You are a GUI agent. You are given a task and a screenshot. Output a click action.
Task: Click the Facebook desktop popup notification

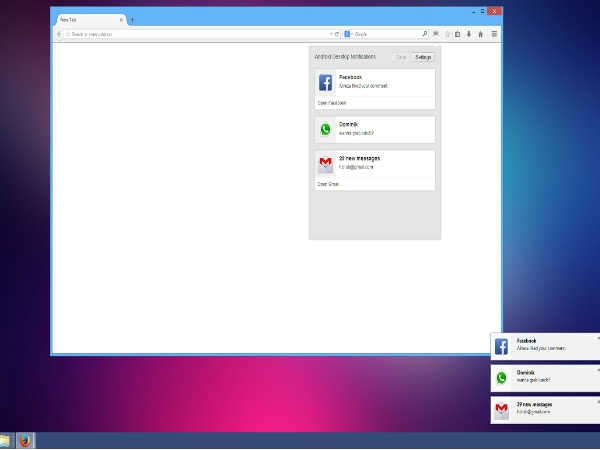(545, 346)
